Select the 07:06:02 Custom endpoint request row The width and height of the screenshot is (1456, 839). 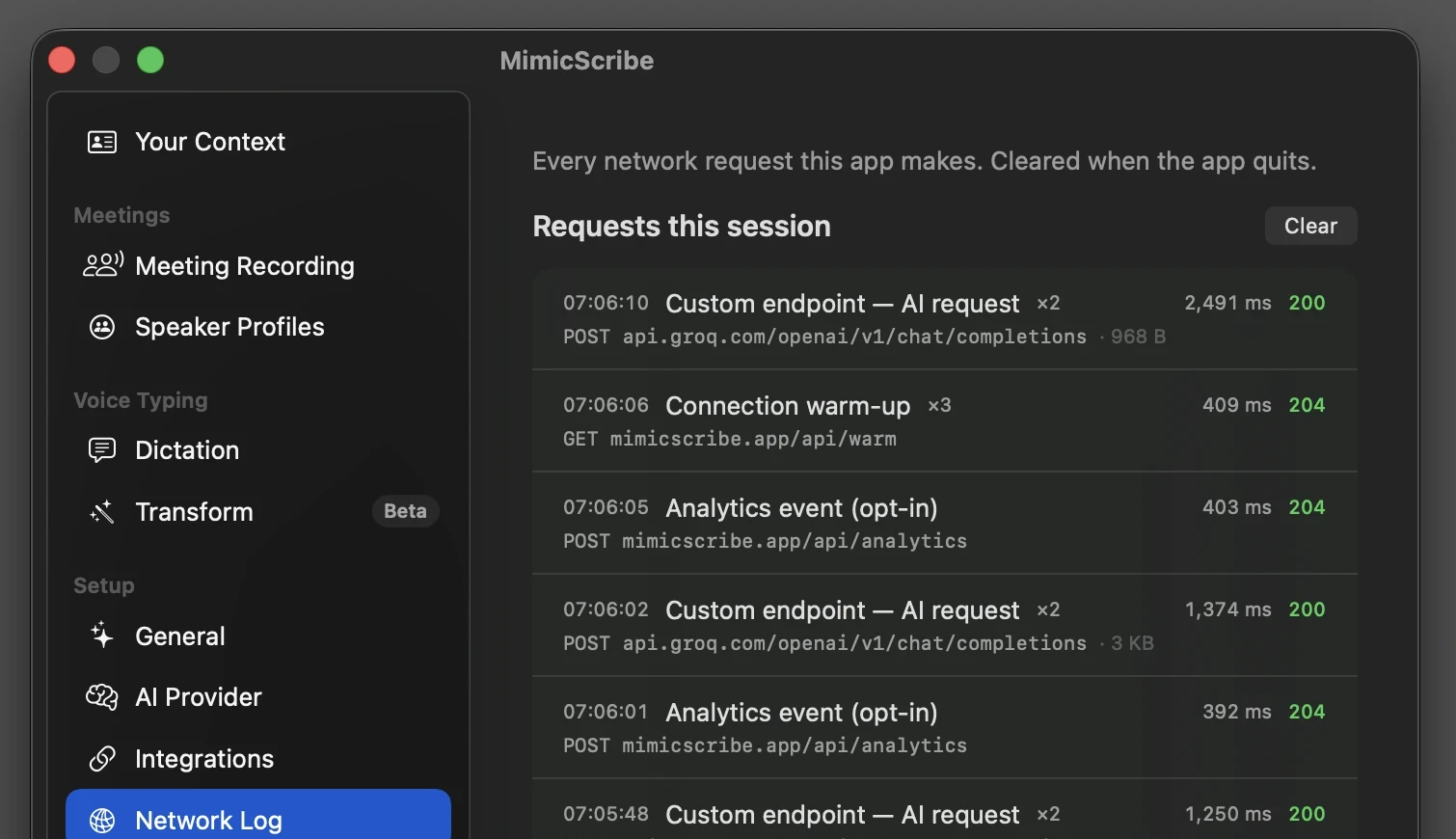tap(945, 625)
